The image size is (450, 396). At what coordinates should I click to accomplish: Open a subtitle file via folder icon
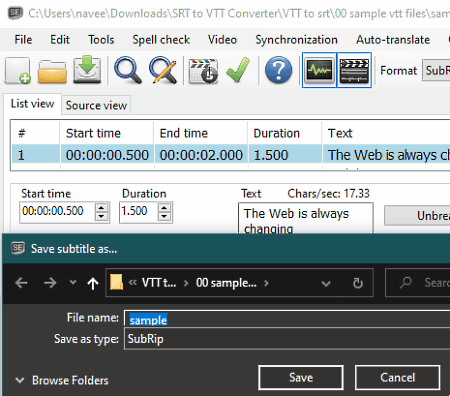tap(52, 71)
